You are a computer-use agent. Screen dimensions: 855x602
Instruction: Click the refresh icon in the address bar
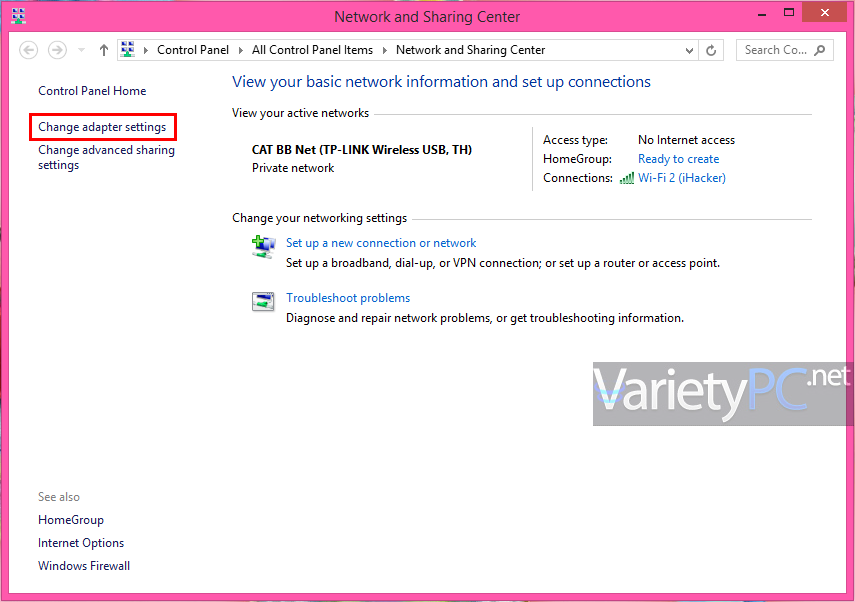coord(710,49)
